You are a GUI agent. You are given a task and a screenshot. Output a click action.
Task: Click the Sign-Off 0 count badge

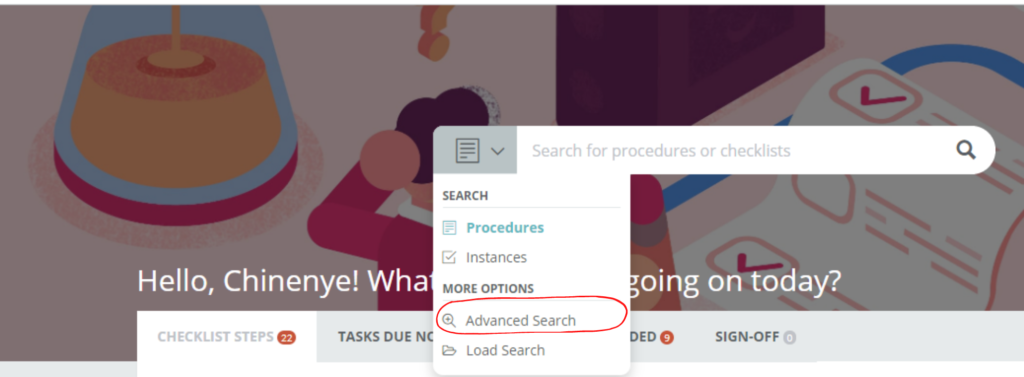(x=790, y=337)
